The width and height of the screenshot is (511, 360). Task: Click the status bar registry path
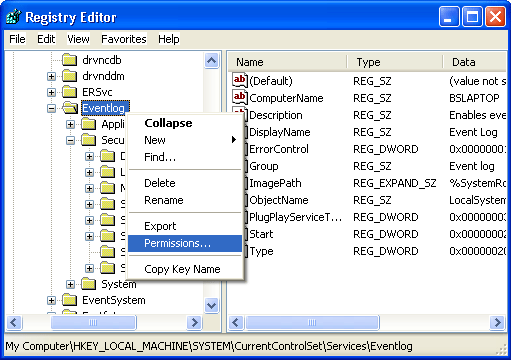point(209,346)
